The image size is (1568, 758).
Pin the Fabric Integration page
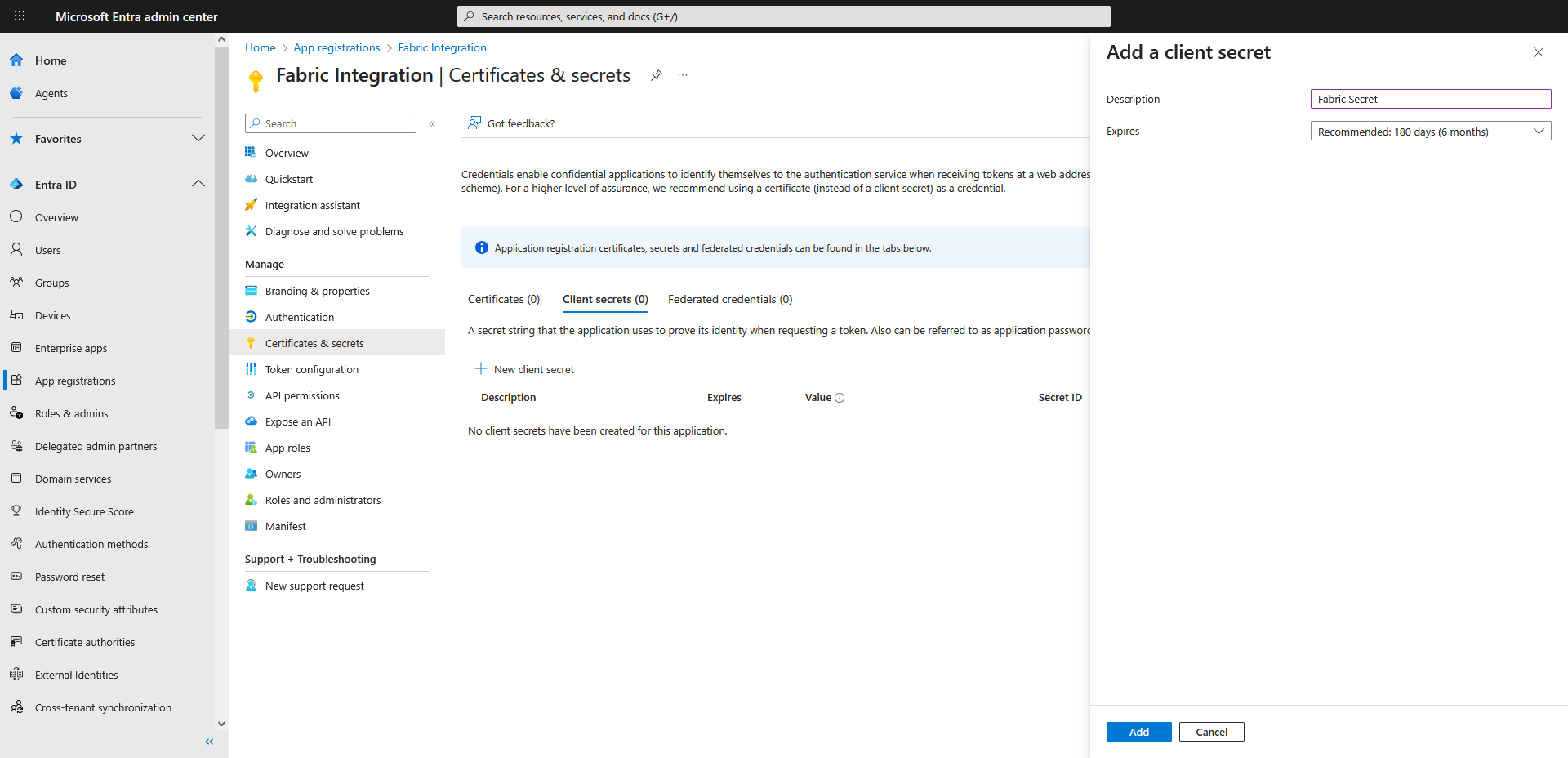656,75
